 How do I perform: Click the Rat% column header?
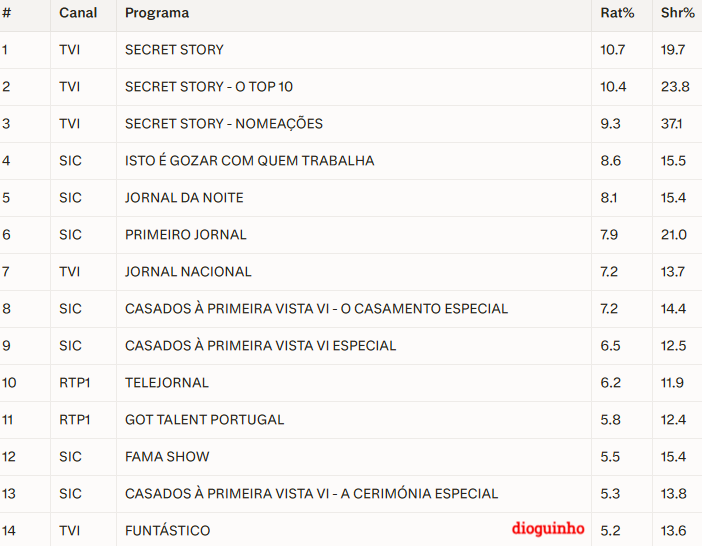[617, 13]
